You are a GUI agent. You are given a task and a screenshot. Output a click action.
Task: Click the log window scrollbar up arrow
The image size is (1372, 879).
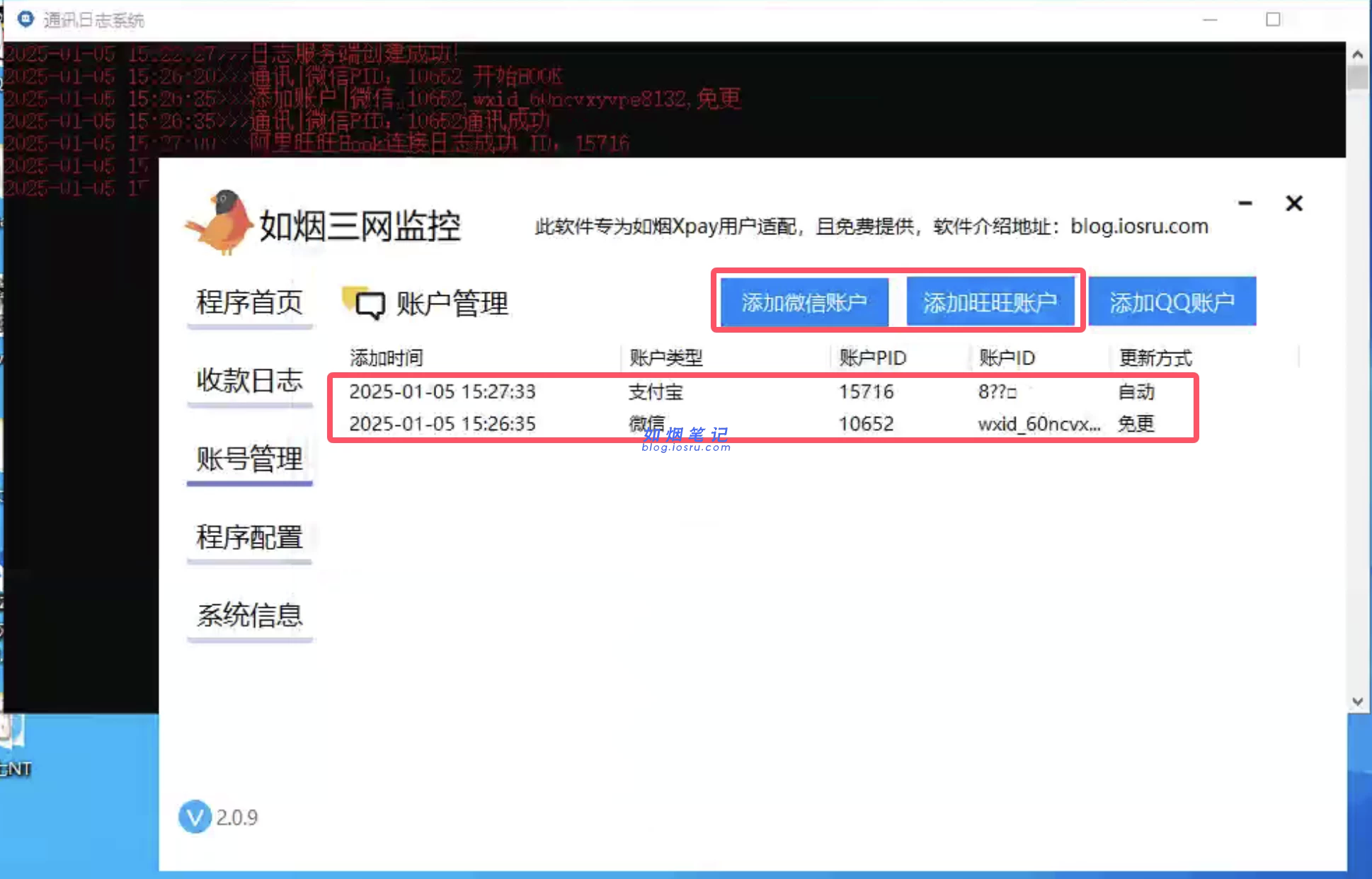point(1357,54)
